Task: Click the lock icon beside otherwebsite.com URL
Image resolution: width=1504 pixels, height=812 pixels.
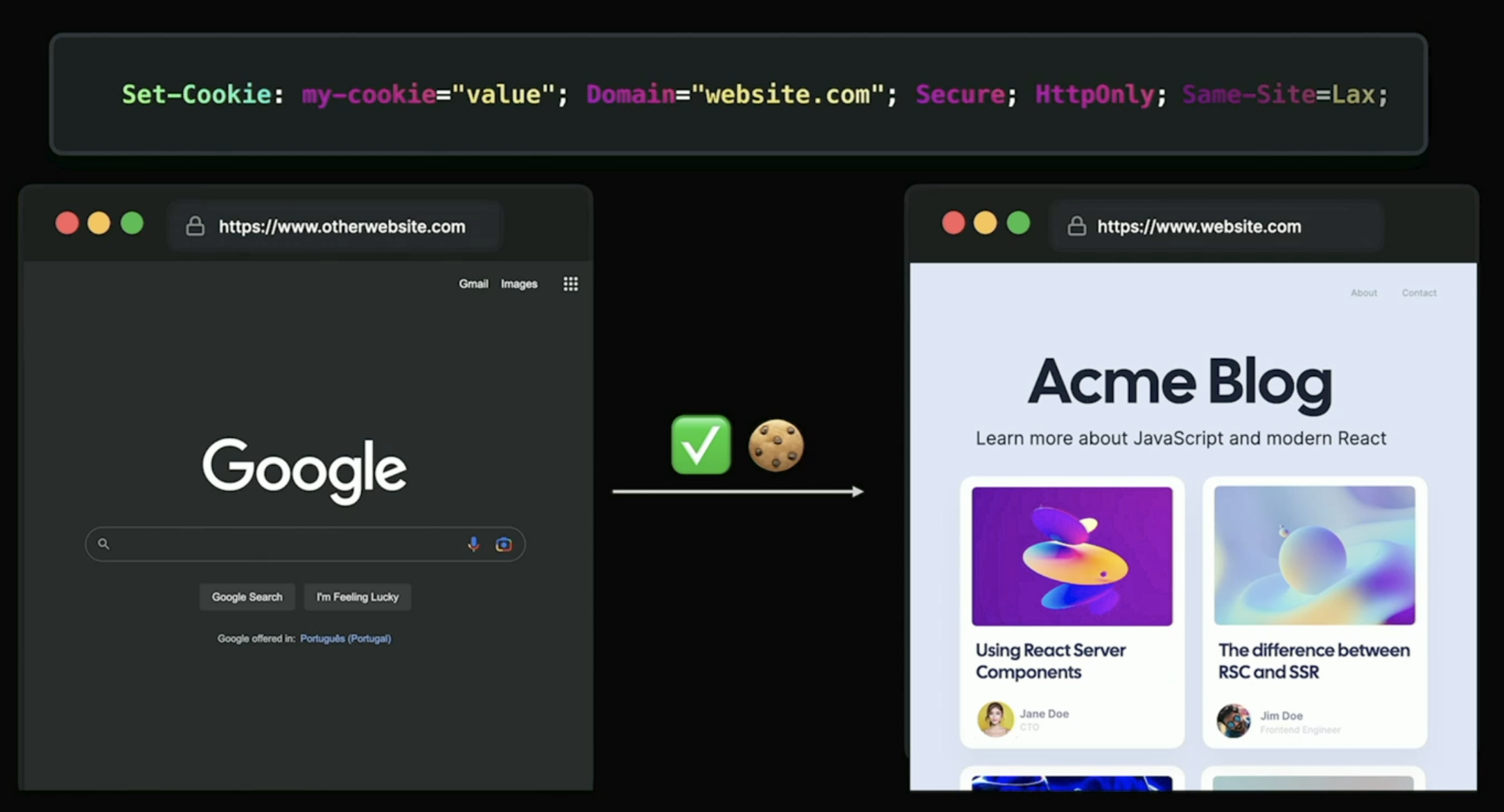Action: (195, 227)
